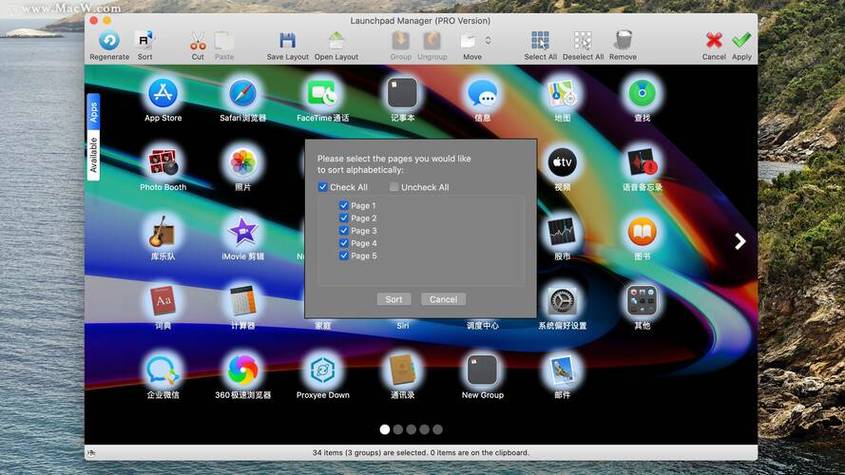This screenshot has height=475, width=845.
Task: Select the Proxyee Down icon
Action: click(x=322, y=370)
